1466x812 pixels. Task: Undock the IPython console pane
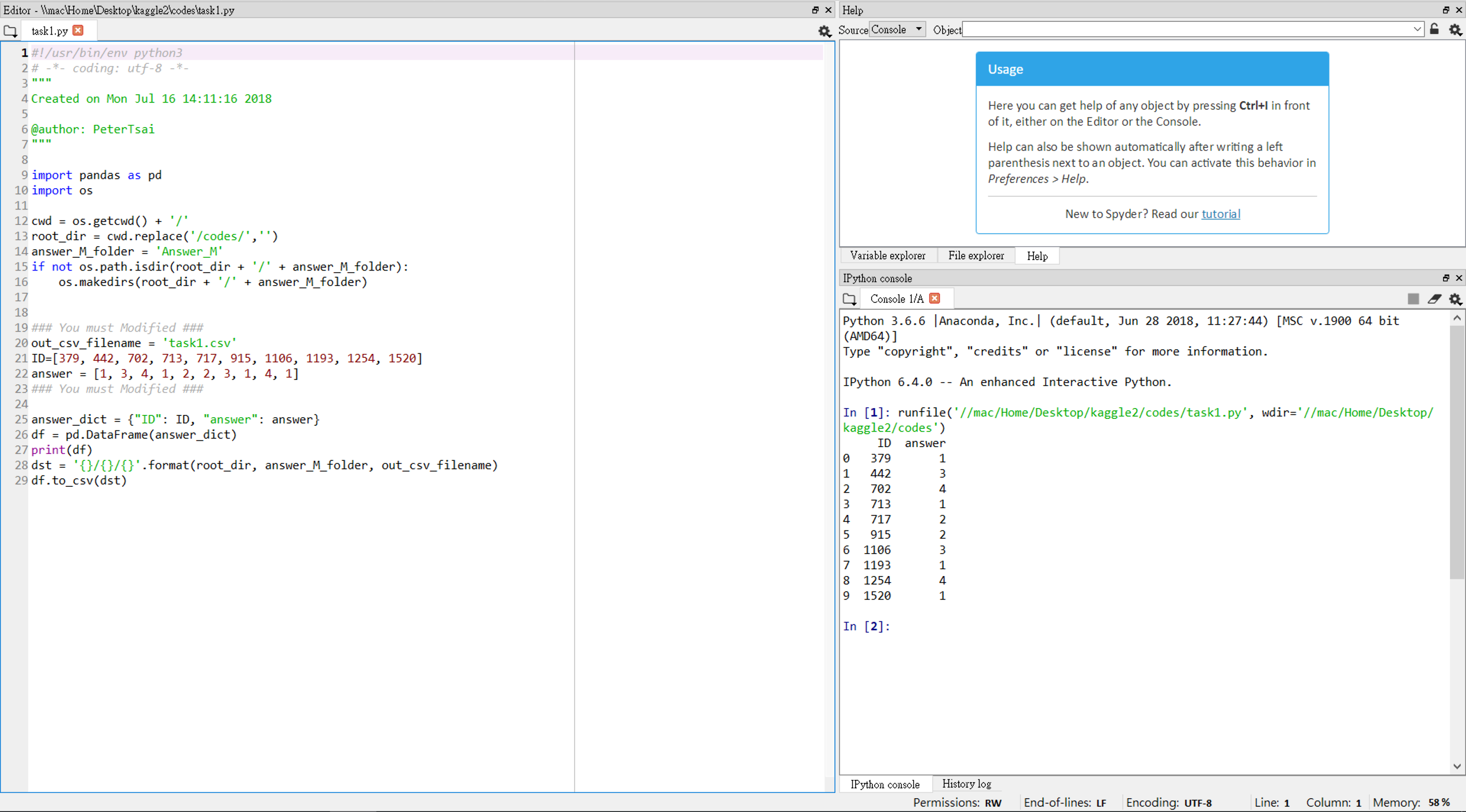coord(1445,278)
